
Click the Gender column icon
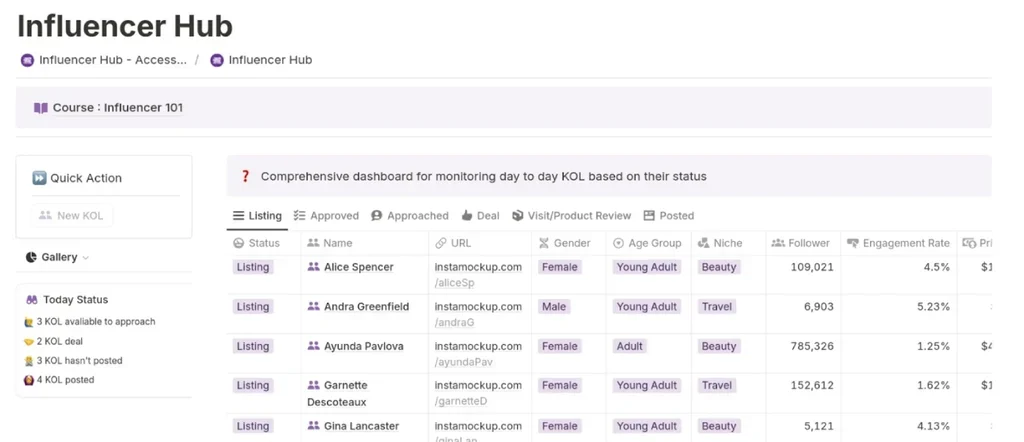[544, 243]
